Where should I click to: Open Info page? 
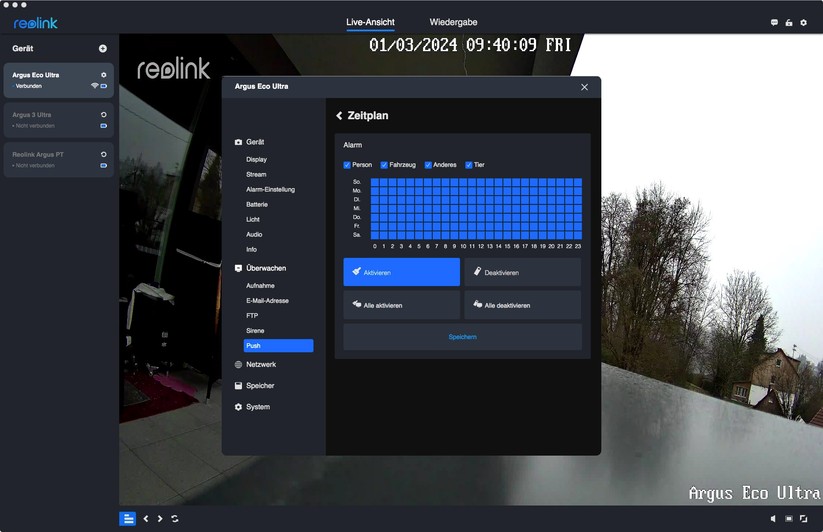[251, 250]
